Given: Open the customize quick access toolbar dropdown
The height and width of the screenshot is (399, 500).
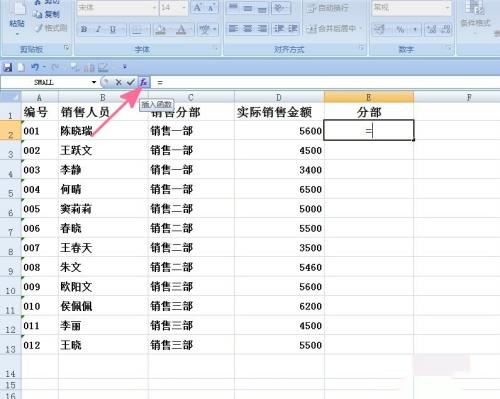Looking at the screenshot, I should tap(125, 67).
